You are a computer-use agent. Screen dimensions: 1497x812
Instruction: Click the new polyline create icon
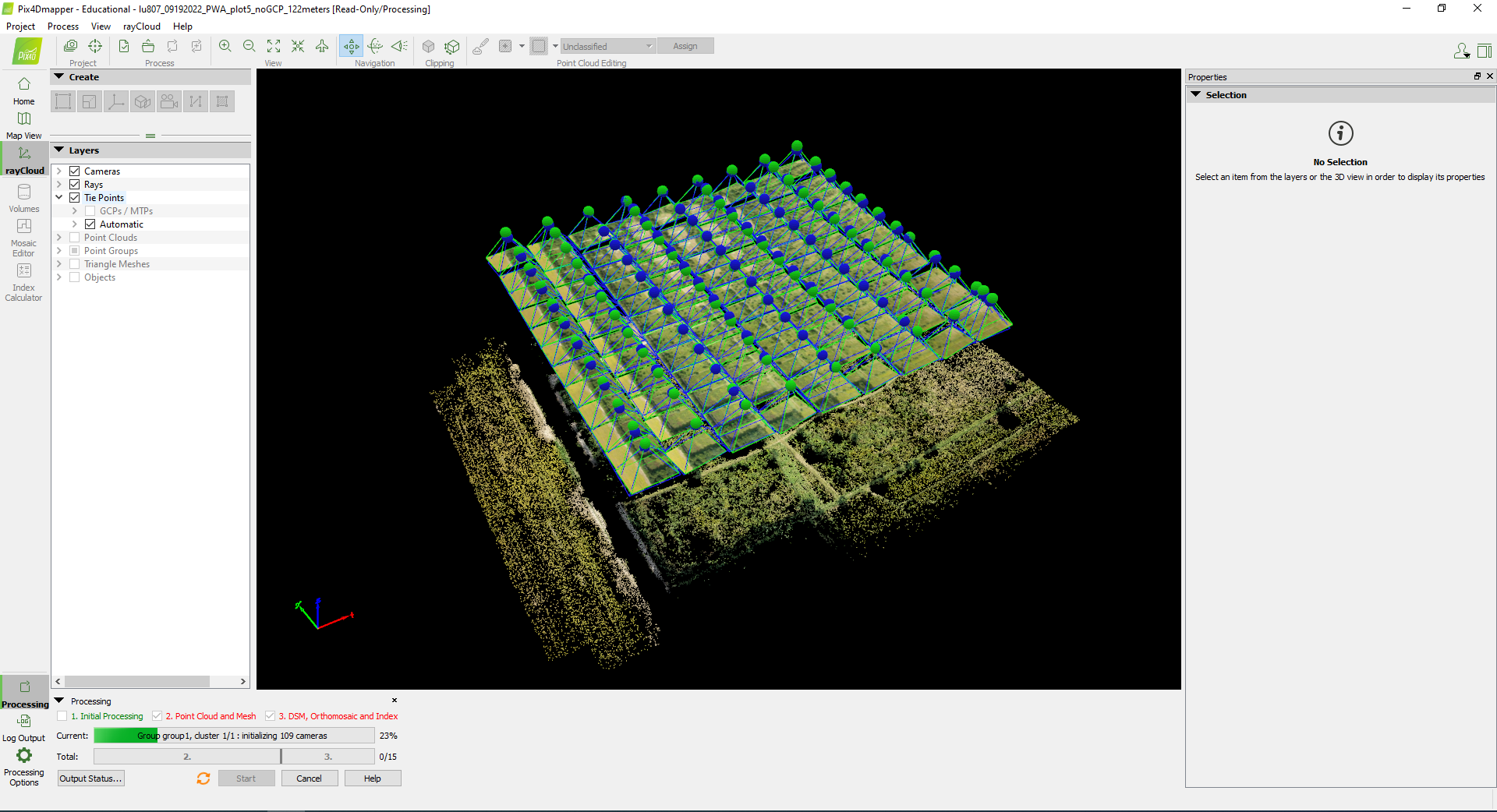[x=196, y=101]
